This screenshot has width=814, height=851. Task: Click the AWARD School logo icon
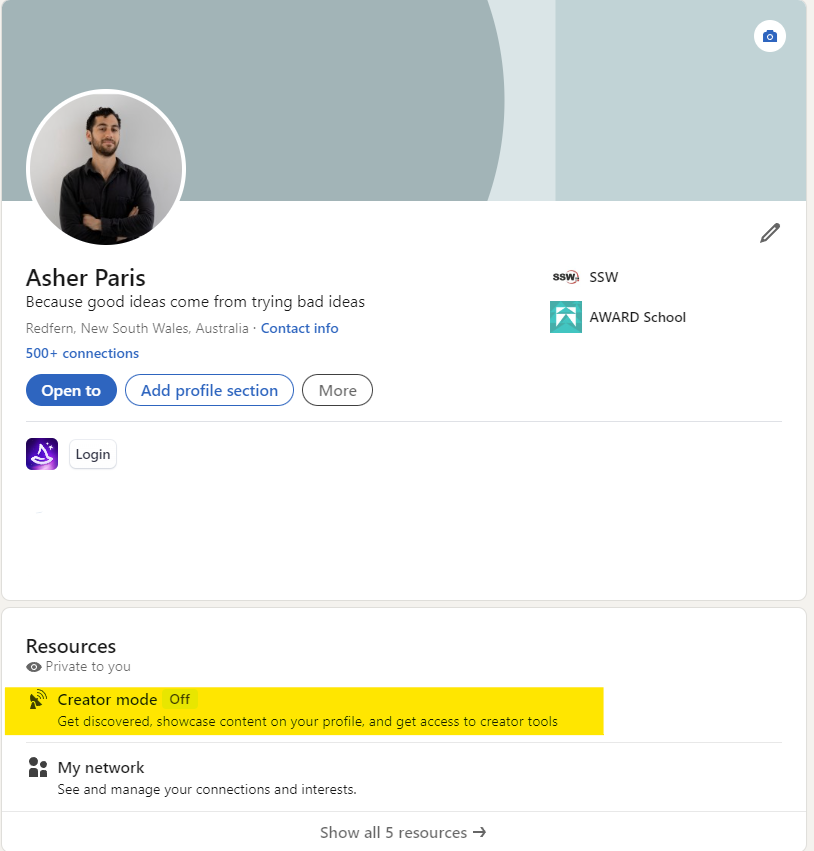coord(566,317)
